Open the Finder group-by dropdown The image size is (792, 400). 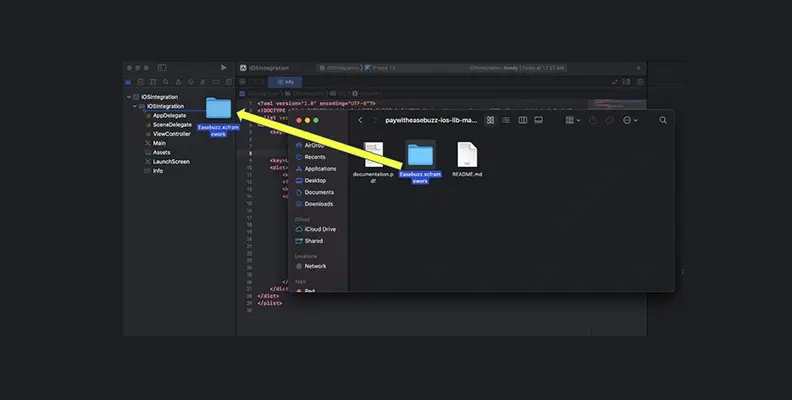[573, 120]
